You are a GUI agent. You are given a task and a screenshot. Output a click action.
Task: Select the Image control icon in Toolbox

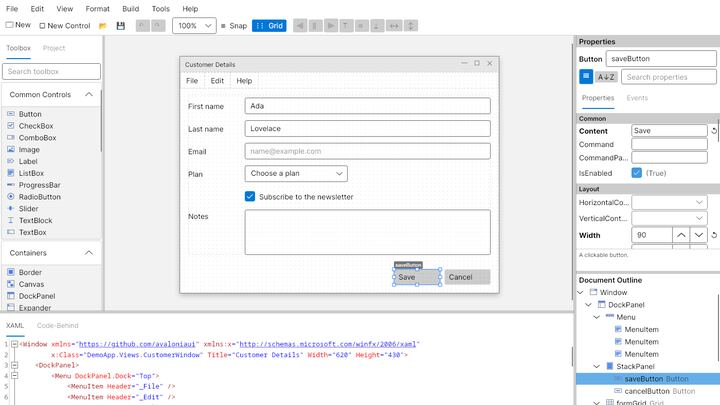[11, 150]
